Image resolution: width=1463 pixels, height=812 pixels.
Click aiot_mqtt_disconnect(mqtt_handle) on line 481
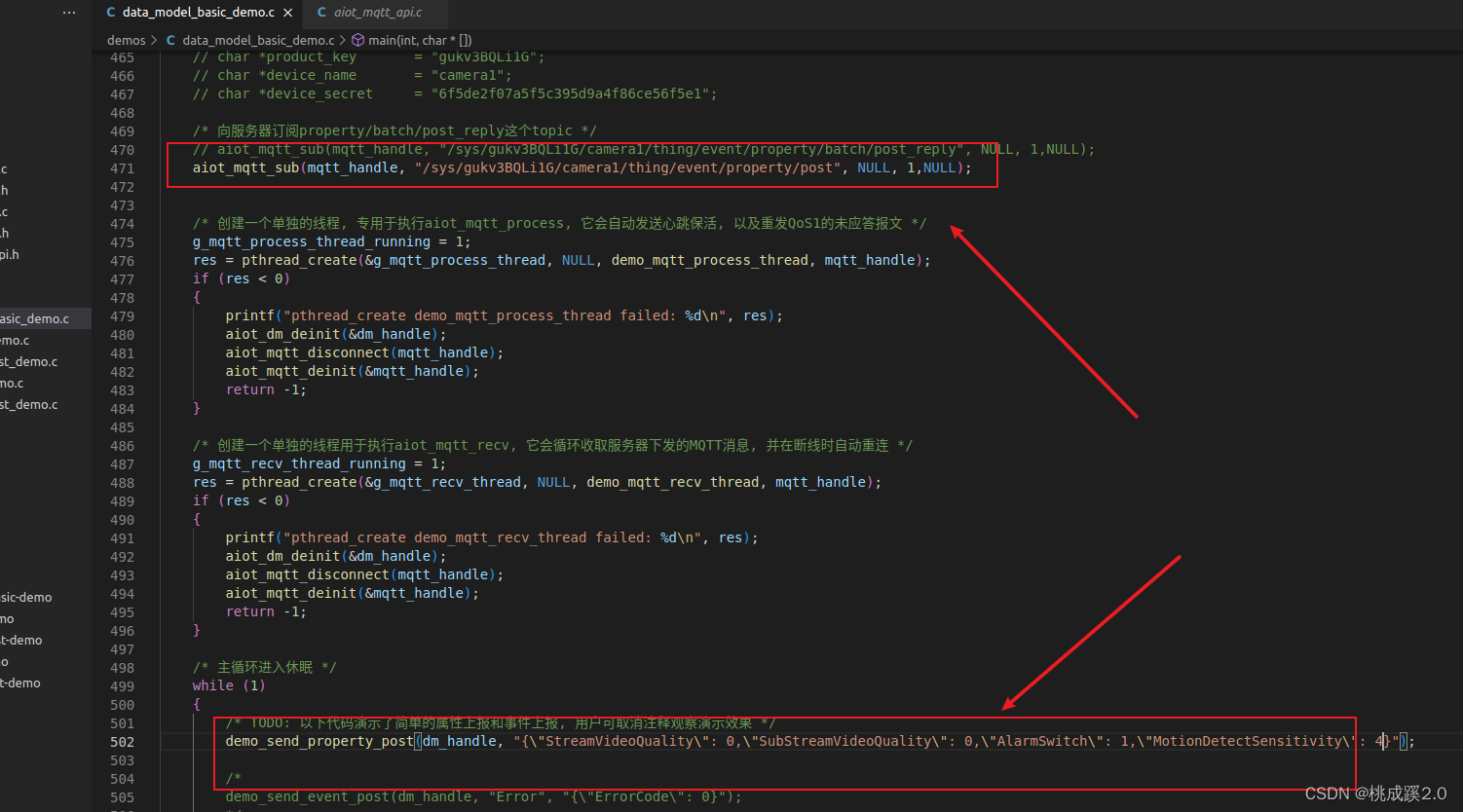pos(365,353)
